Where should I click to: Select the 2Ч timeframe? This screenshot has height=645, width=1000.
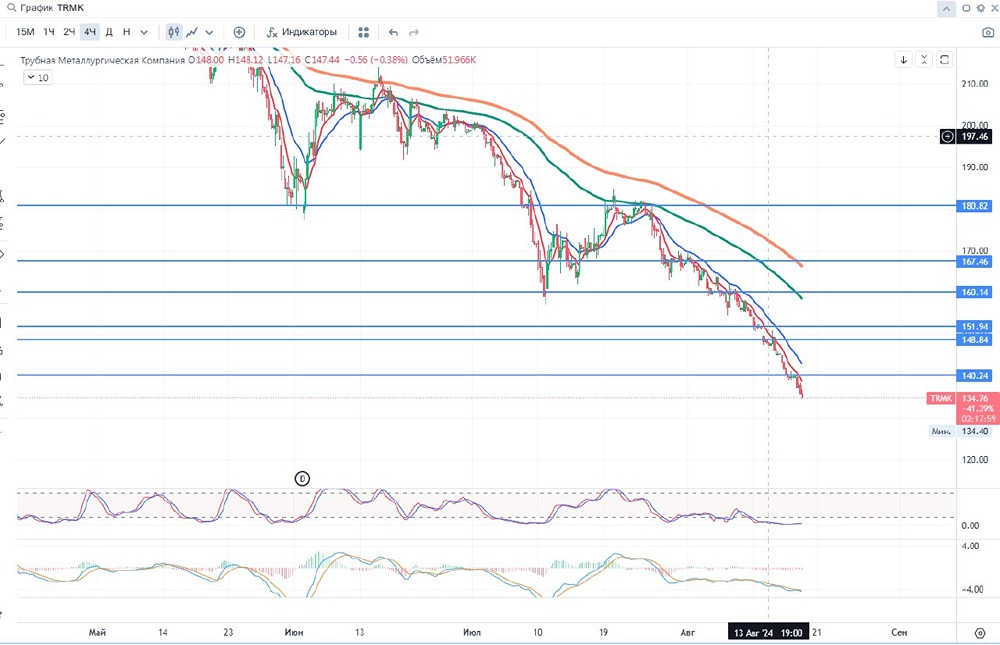[x=70, y=32]
